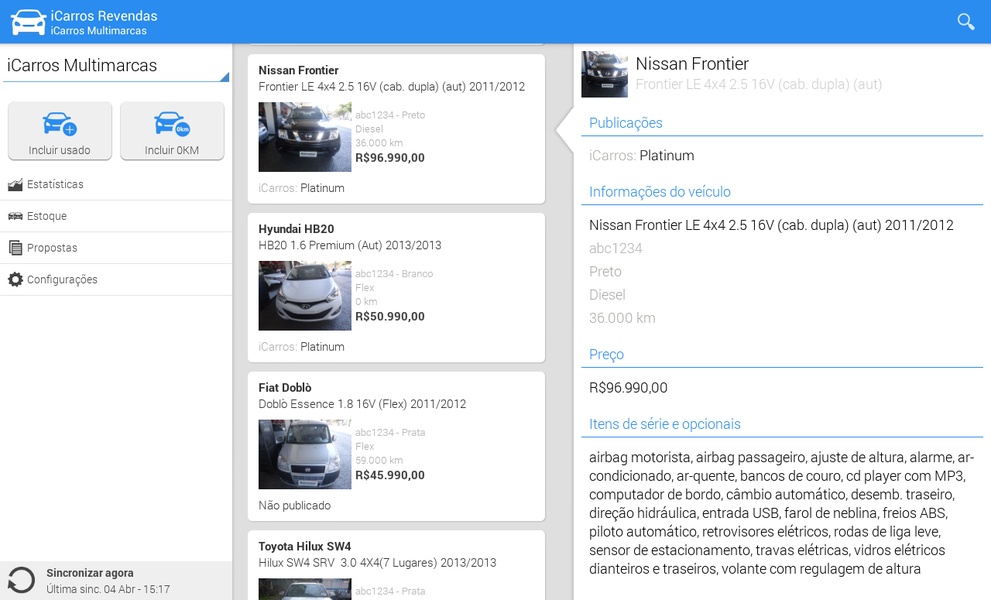The width and height of the screenshot is (991, 600).
Task: Click the Itens de série e opcionais heading
Action: pos(665,424)
